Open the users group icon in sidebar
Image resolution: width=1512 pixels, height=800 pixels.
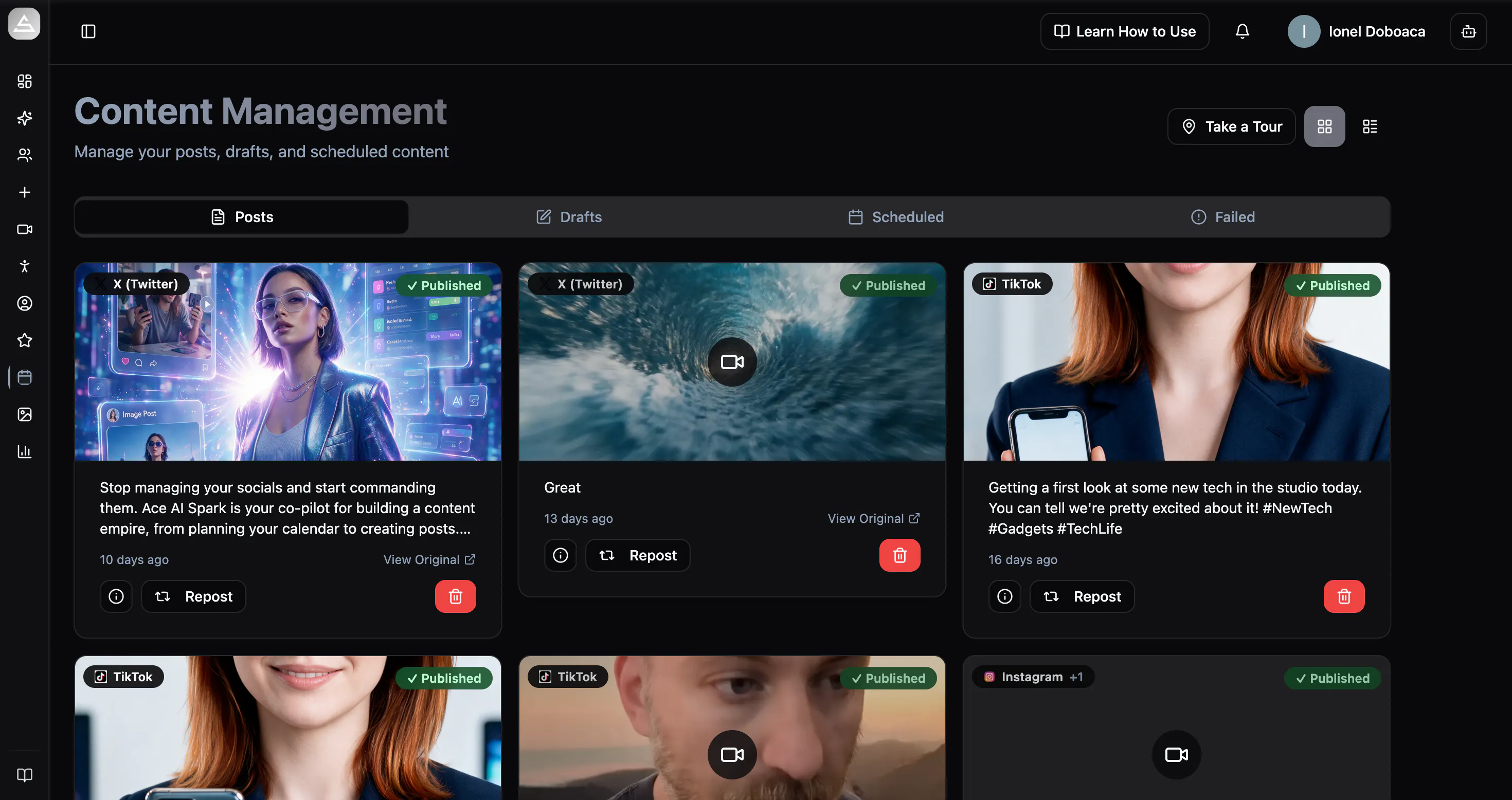(x=25, y=155)
